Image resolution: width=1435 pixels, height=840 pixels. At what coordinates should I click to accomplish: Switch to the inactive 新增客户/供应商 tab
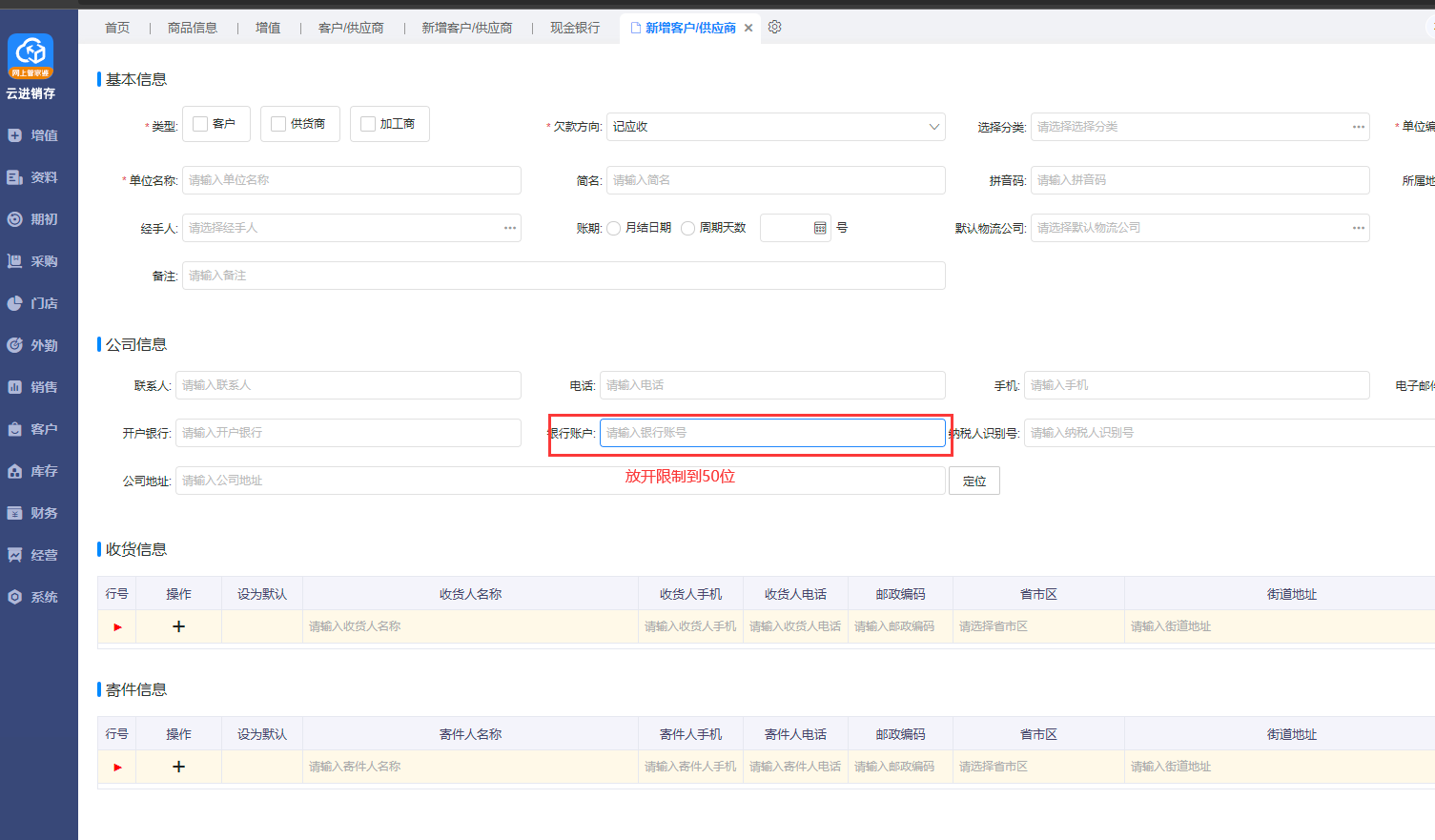(x=467, y=28)
